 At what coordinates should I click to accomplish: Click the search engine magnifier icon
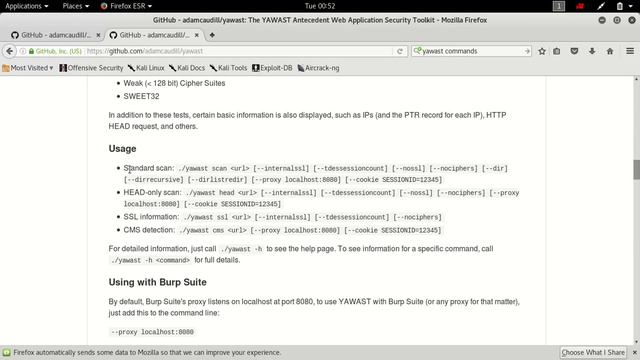click(x=417, y=51)
